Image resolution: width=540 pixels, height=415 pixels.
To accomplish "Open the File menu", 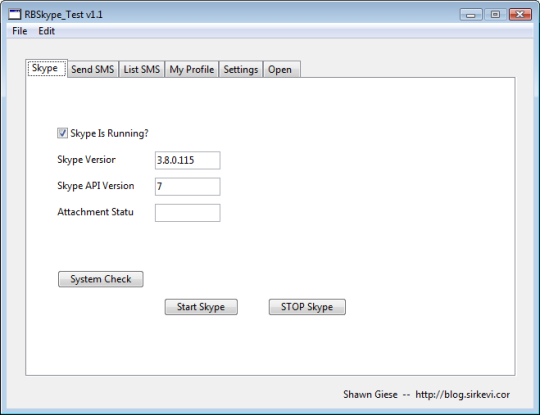I will pos(20,31).
